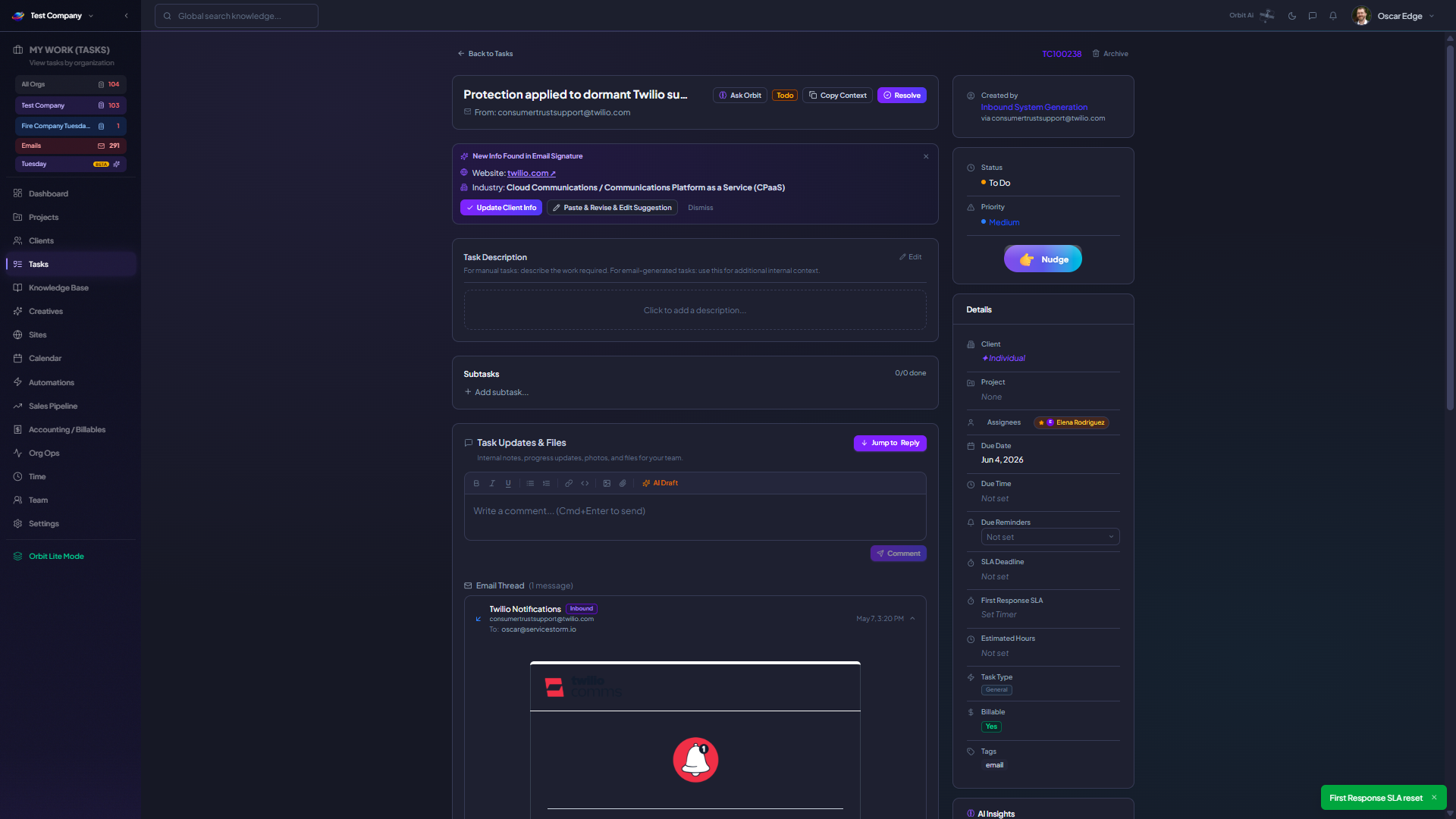Select All Orgs filter in sidebar
The height and width of the screenshot is (819, 1456).
pos(71,84)
